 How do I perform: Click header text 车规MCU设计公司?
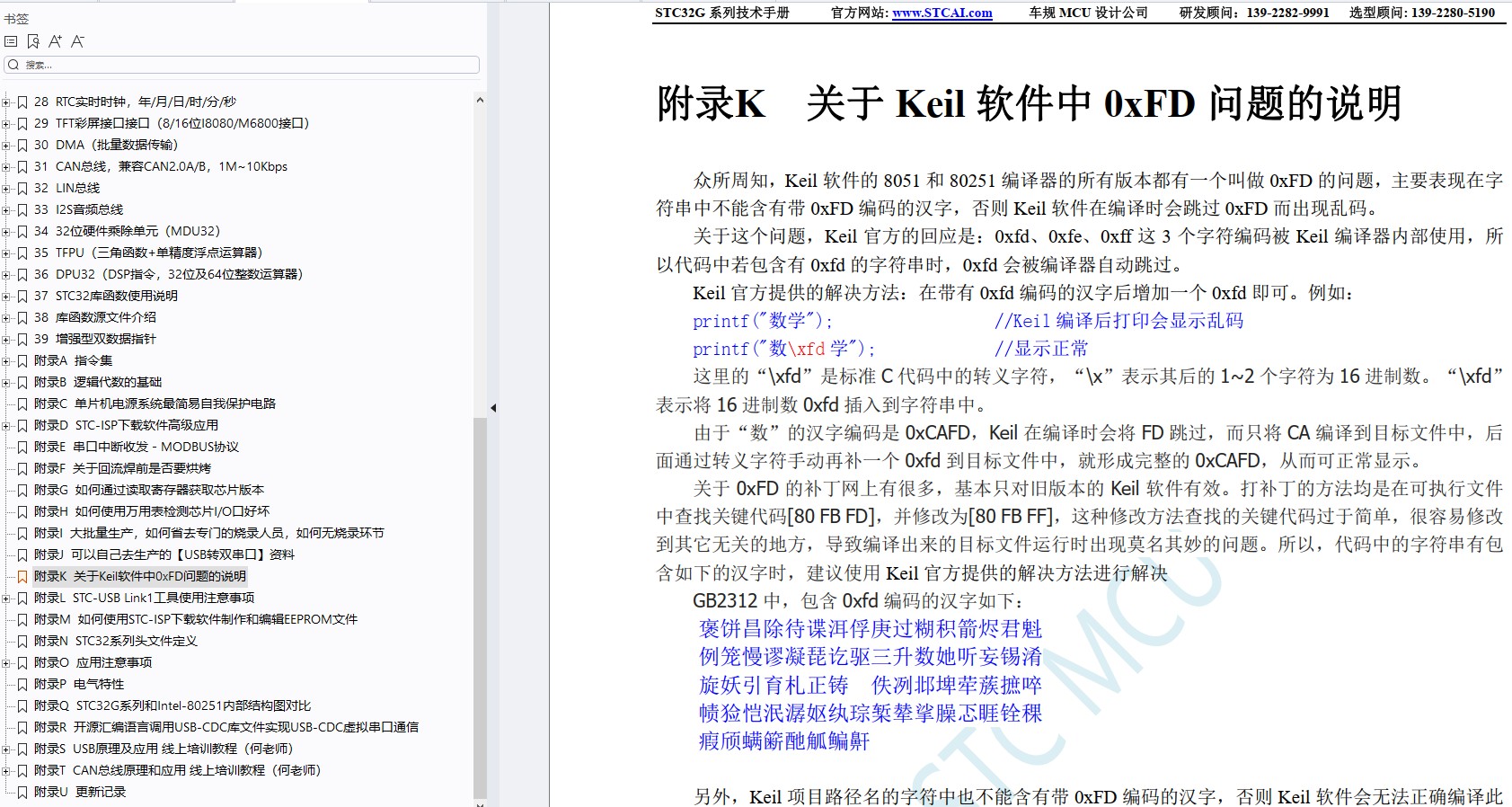coord(1089,13)
